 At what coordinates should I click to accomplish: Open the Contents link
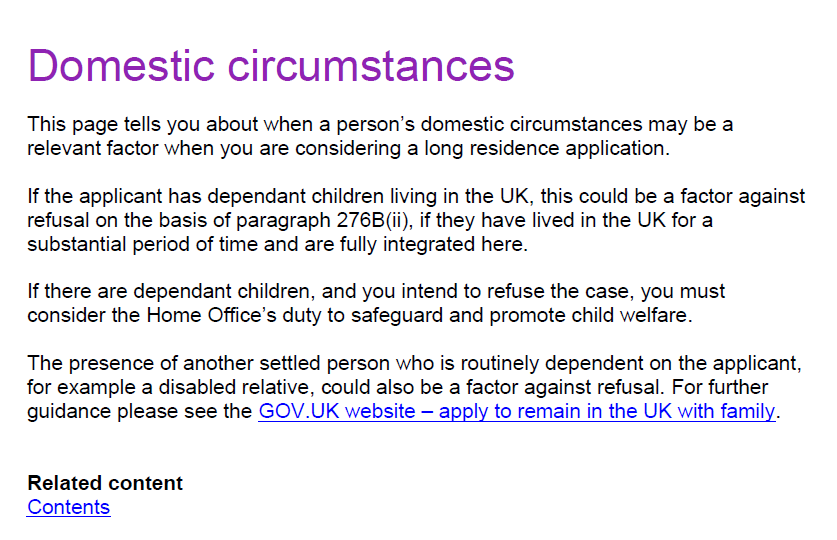[x=69, y=507]
